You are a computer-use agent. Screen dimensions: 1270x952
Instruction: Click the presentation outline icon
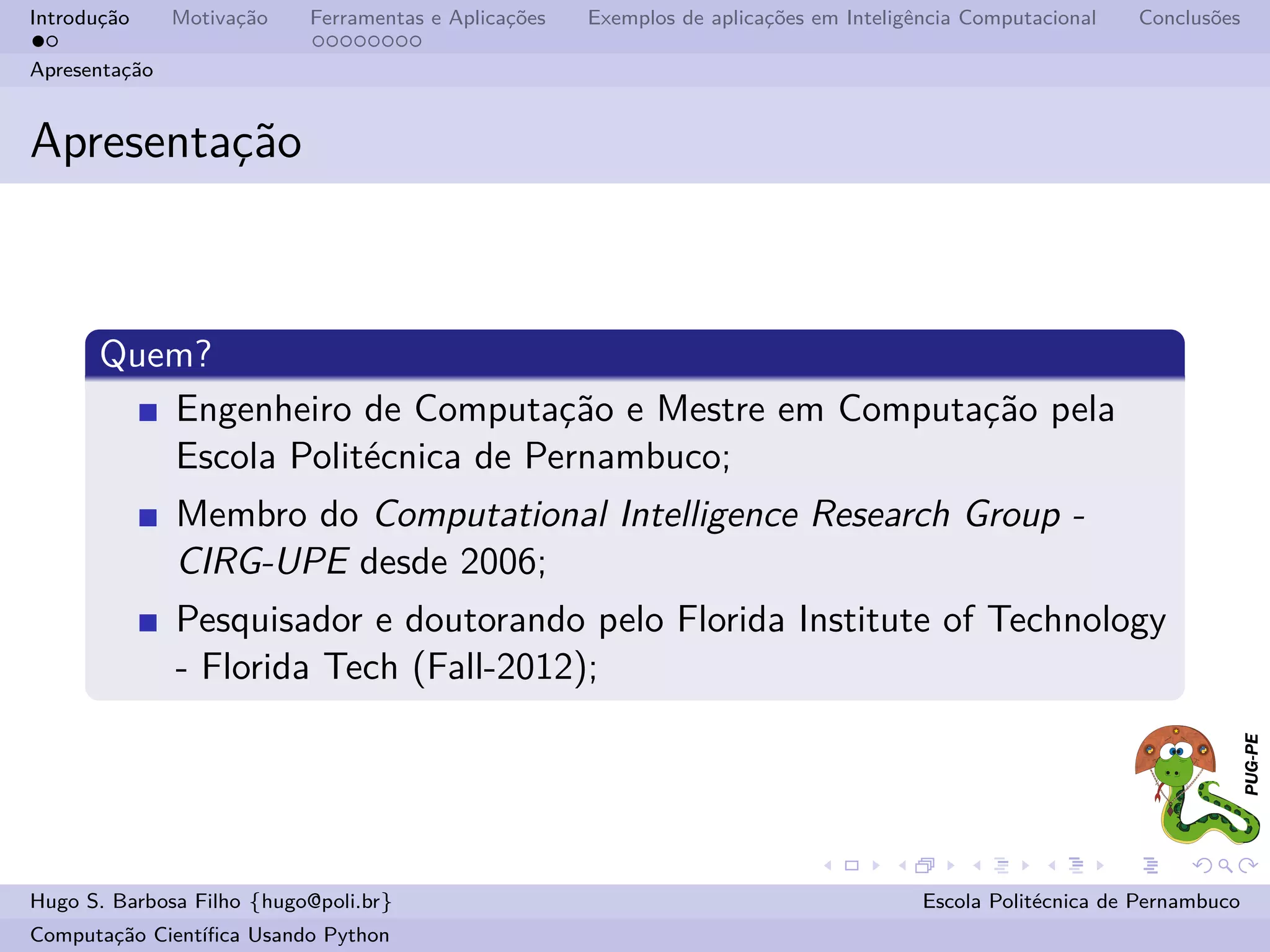(1151, 865)
